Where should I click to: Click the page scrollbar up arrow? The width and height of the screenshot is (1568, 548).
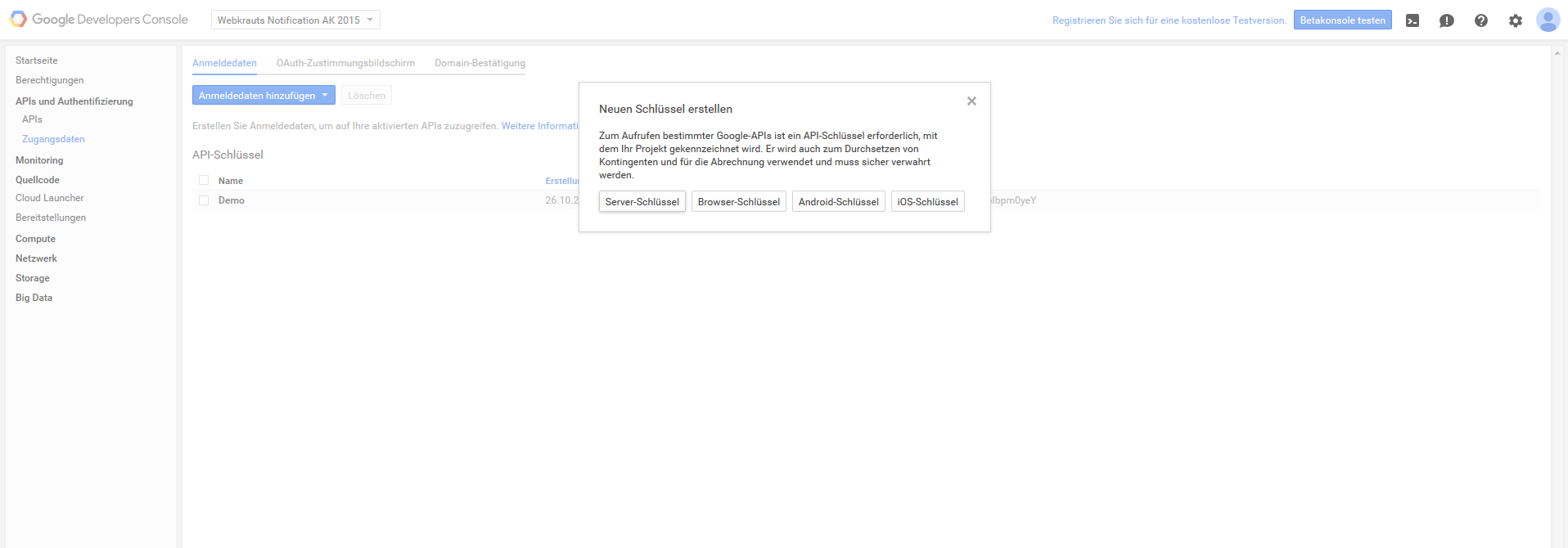tap(1557, 52)
